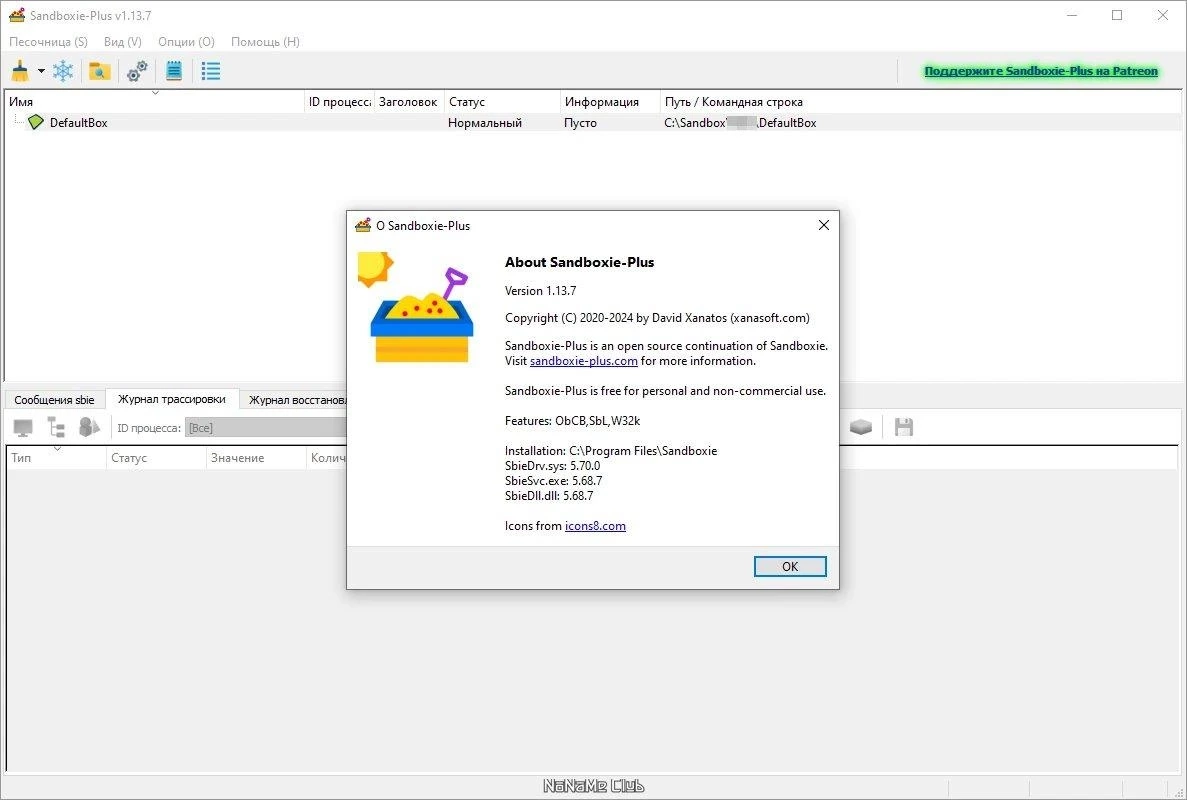Switch to Журнал трассировки tab
This screenshot has height=800, width=1187.
coord(172,399)
